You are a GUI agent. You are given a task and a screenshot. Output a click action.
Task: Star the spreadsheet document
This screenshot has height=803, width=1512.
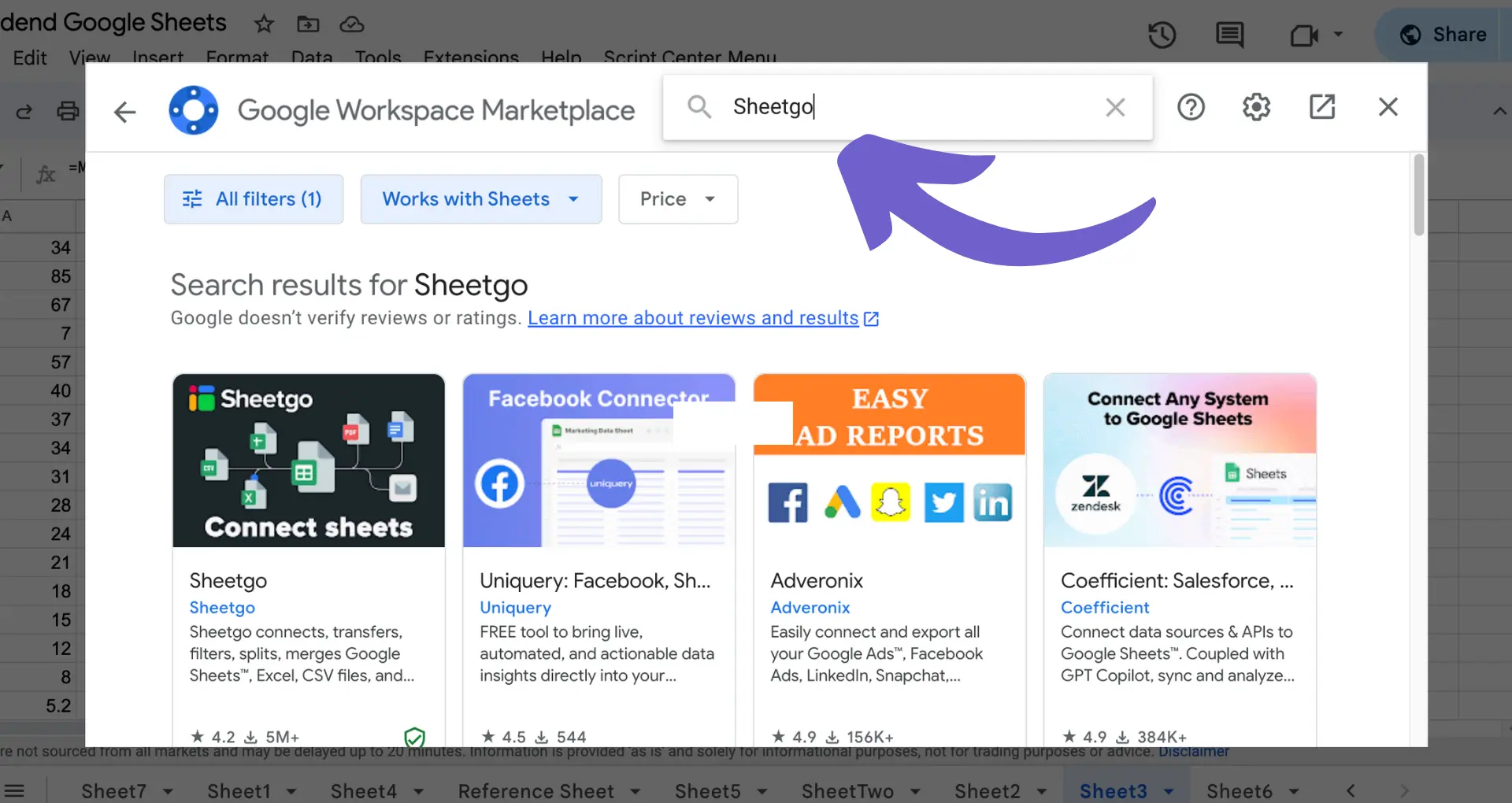tap(264, 24)
